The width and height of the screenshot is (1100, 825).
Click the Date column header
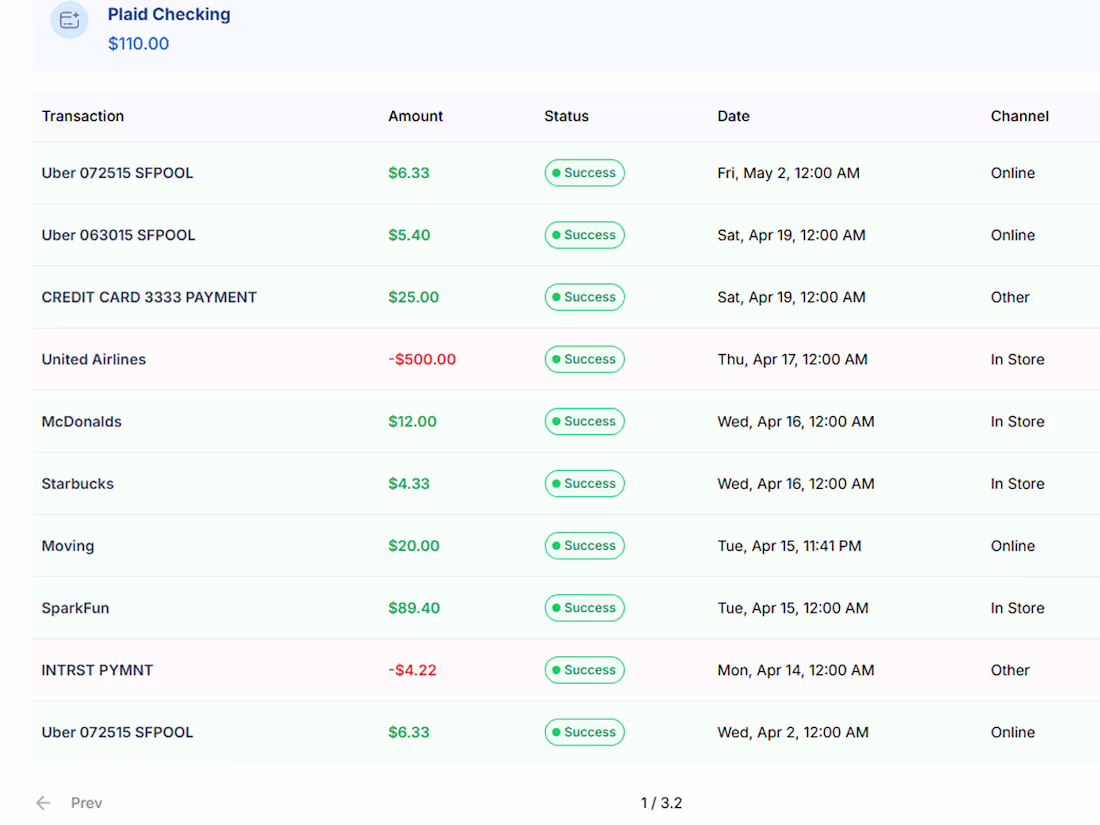coord(733,116)
